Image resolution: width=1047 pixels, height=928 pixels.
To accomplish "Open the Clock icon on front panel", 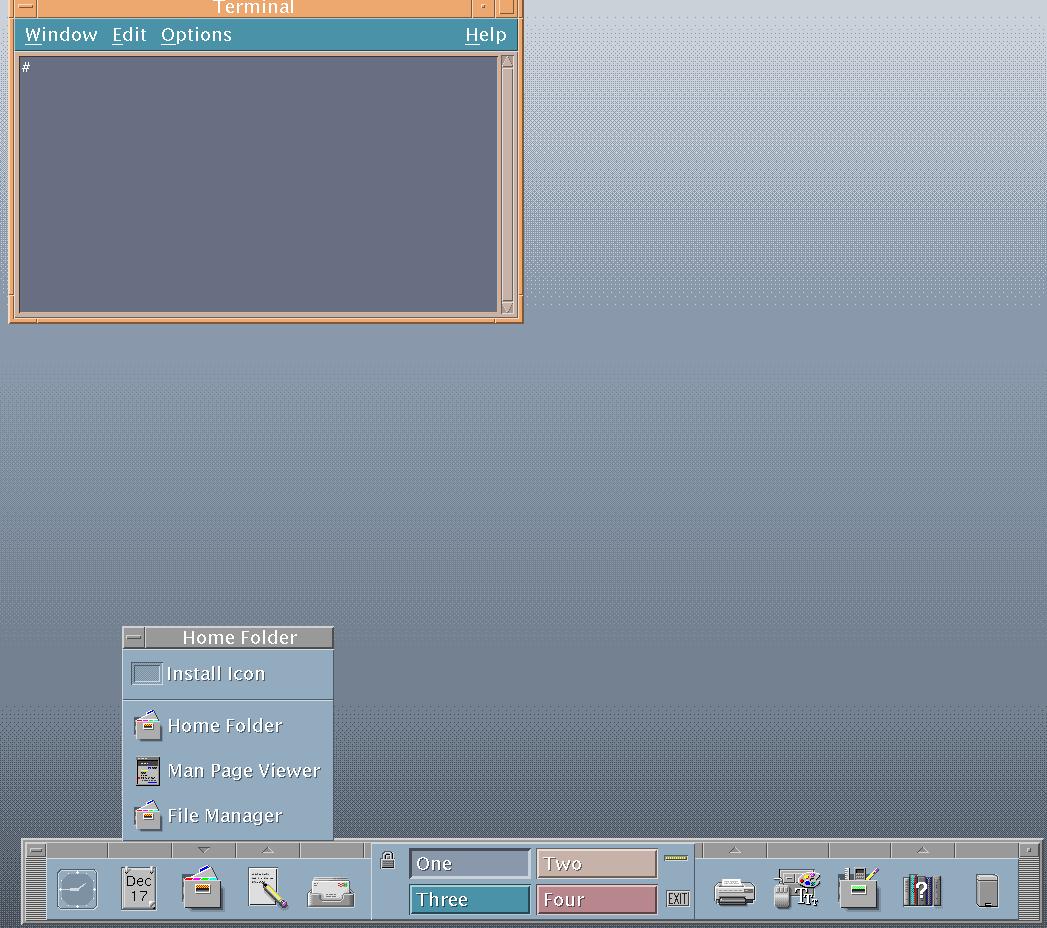I will tap(77, 888).
